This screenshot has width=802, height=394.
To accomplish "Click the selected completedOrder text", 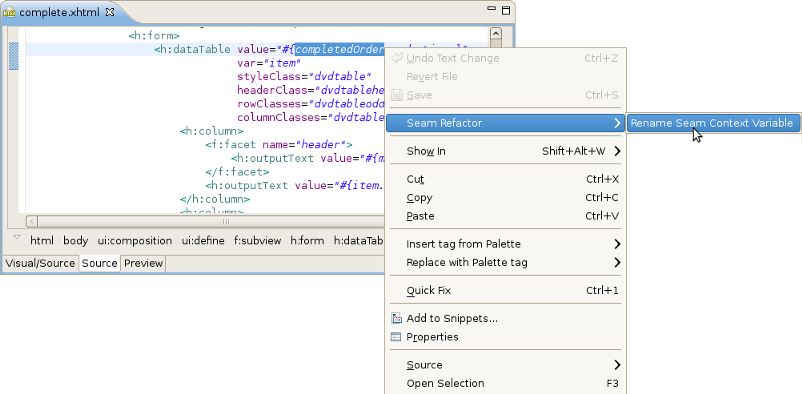I will pos(340,49).
